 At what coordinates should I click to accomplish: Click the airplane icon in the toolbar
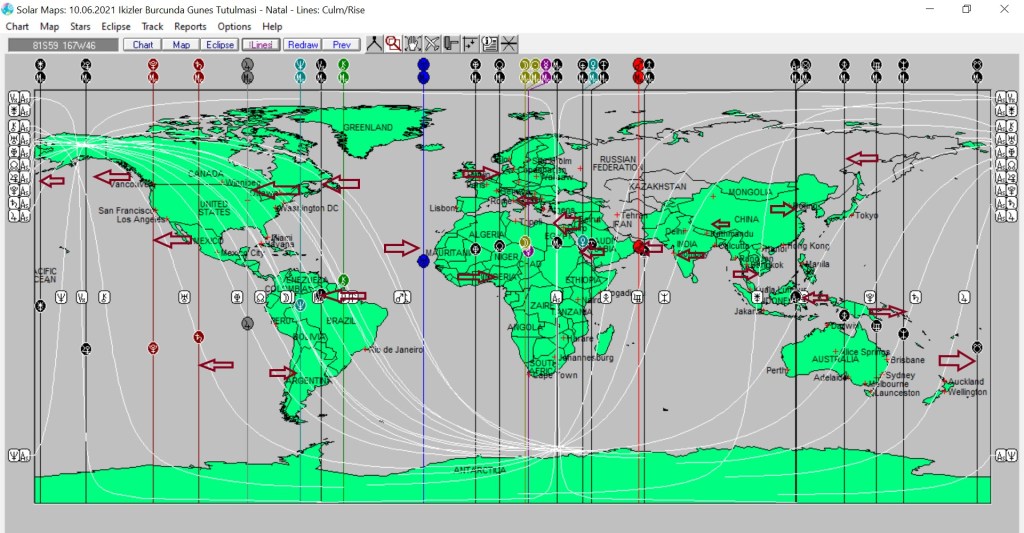(x=432, y=44)
